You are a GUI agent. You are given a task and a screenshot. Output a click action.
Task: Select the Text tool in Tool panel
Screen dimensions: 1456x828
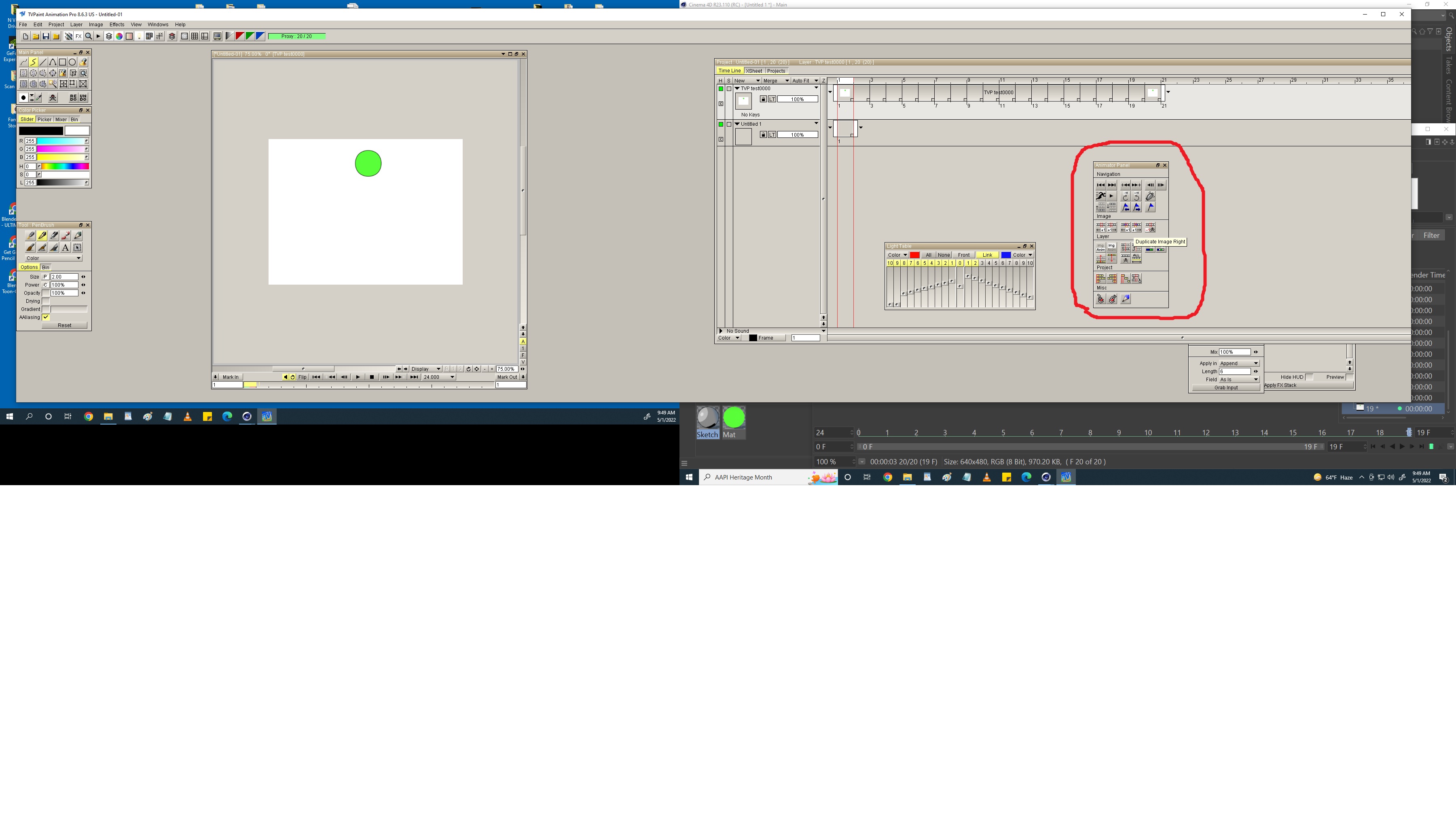tap(66, 247)
